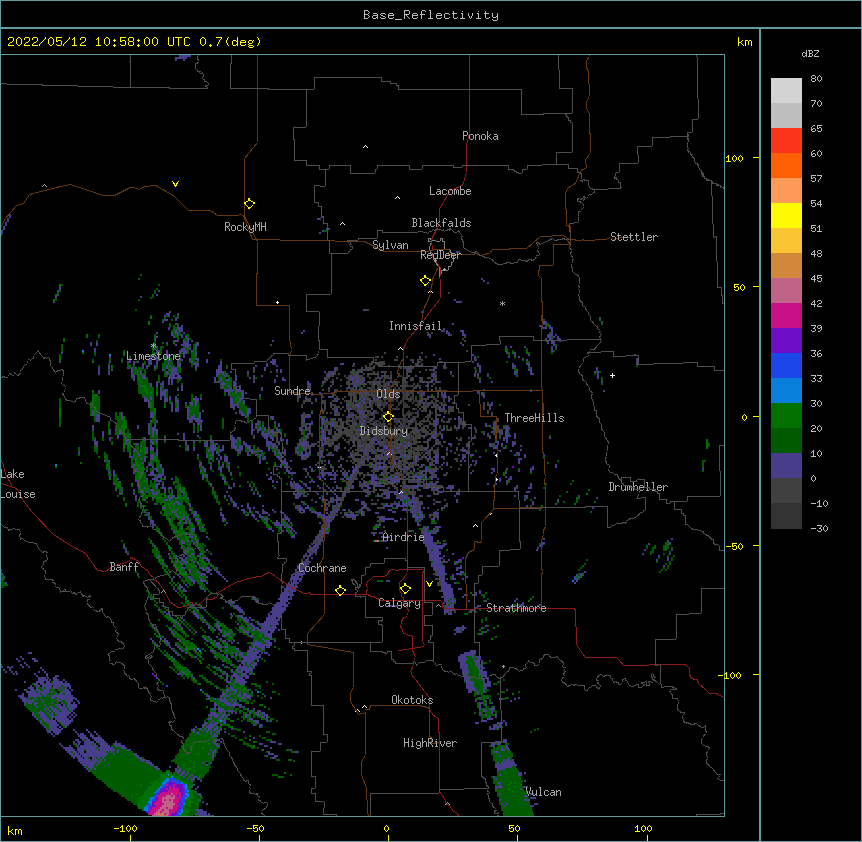The height and width of the screenshot is (842, 862).
Task: Click the Okotoks city label
Action: tap(412, 700)
